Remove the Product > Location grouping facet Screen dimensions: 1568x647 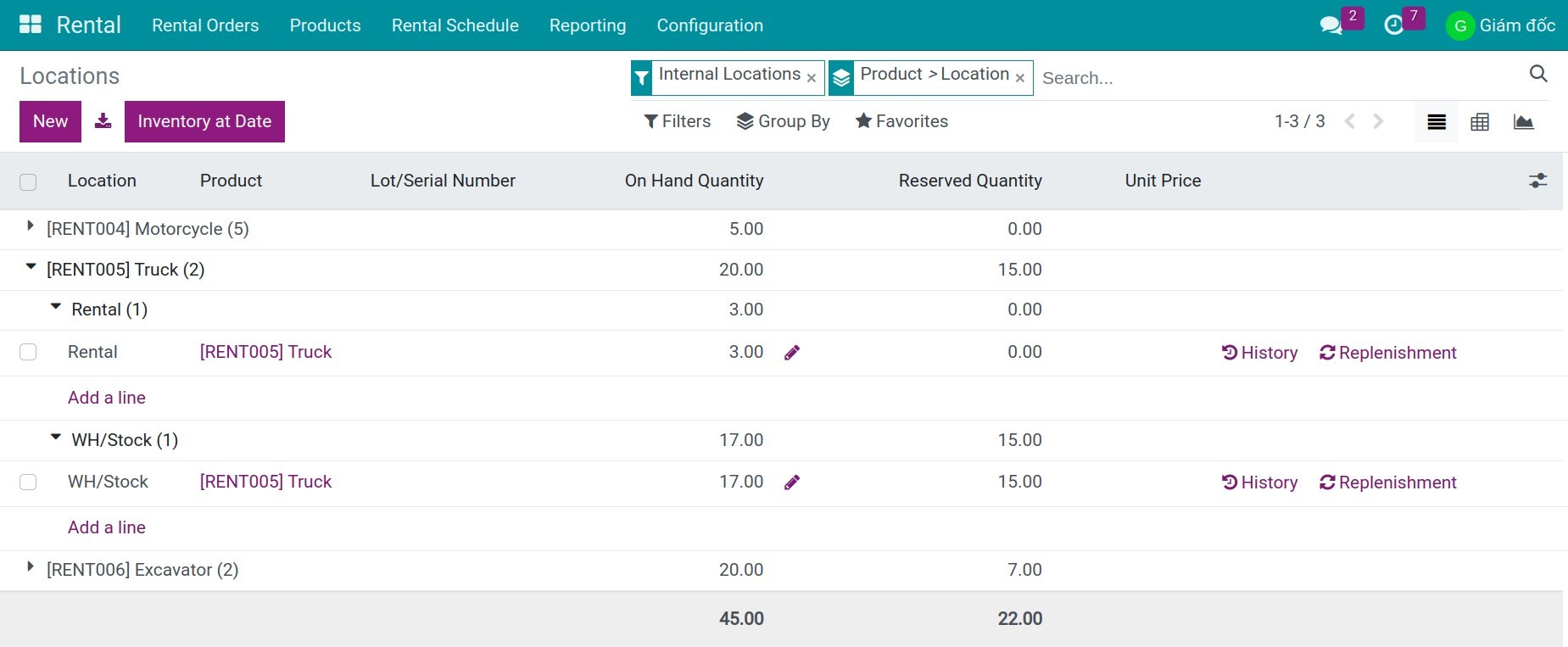(1020, 78)
